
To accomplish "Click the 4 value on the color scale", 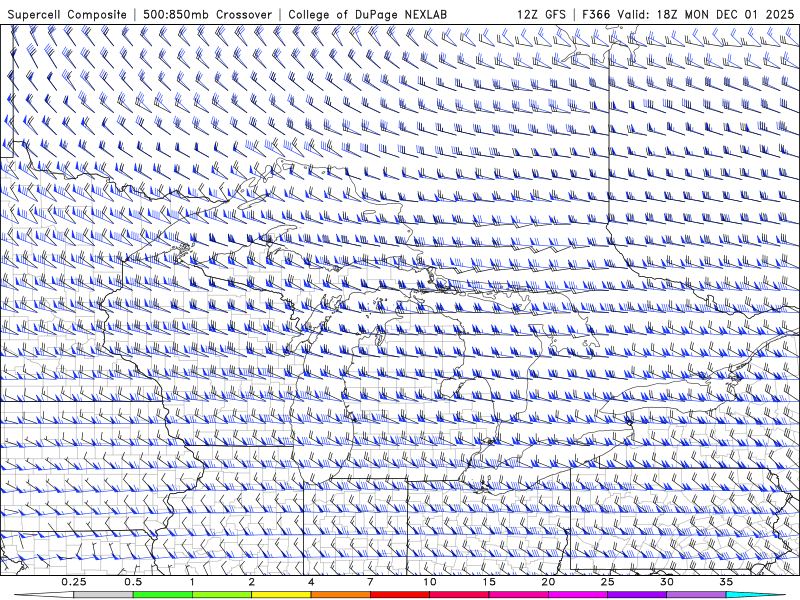I will pos(311,582).
